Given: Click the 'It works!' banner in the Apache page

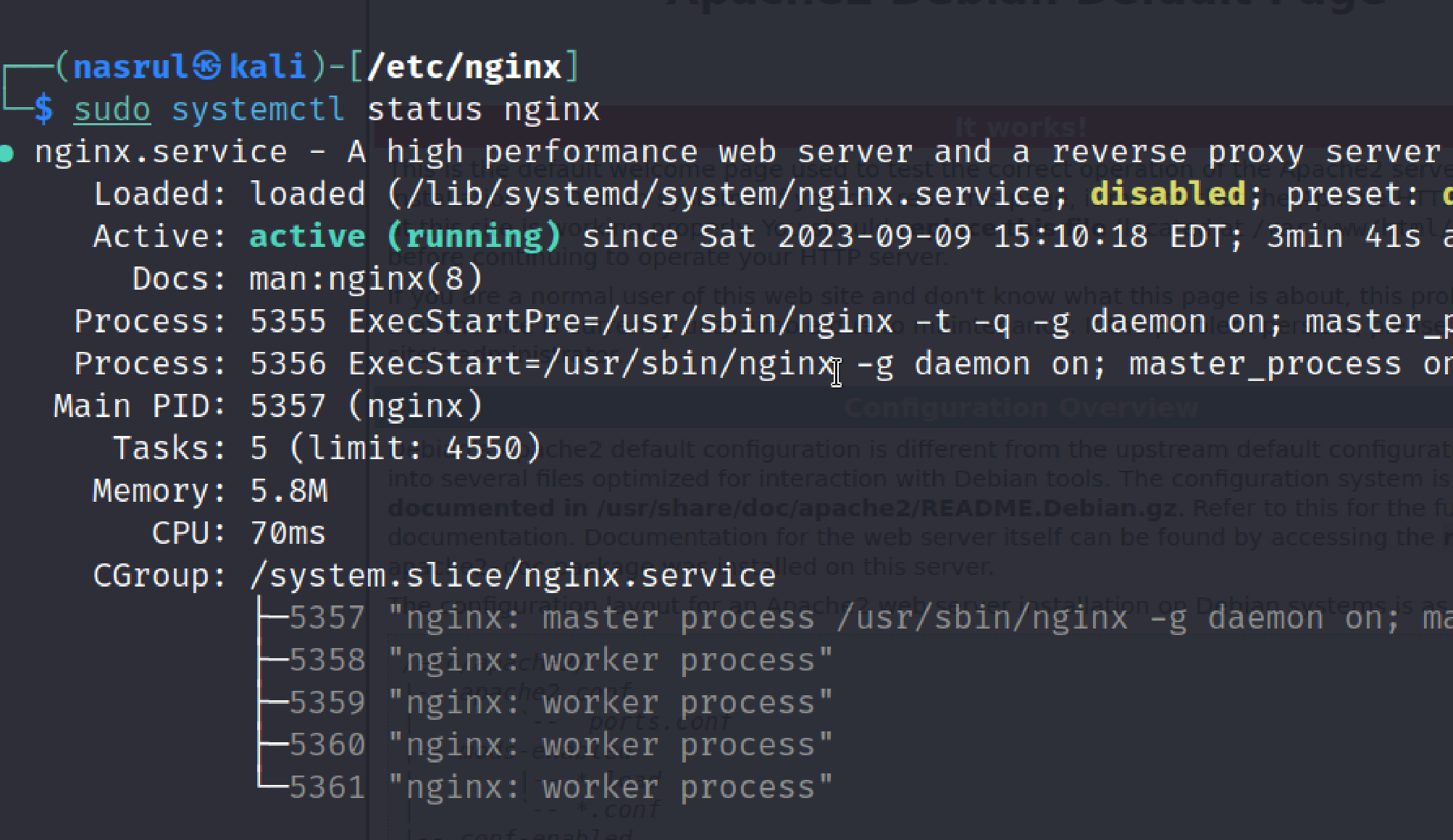Looking at the screenshot, I should [1021, 127].
